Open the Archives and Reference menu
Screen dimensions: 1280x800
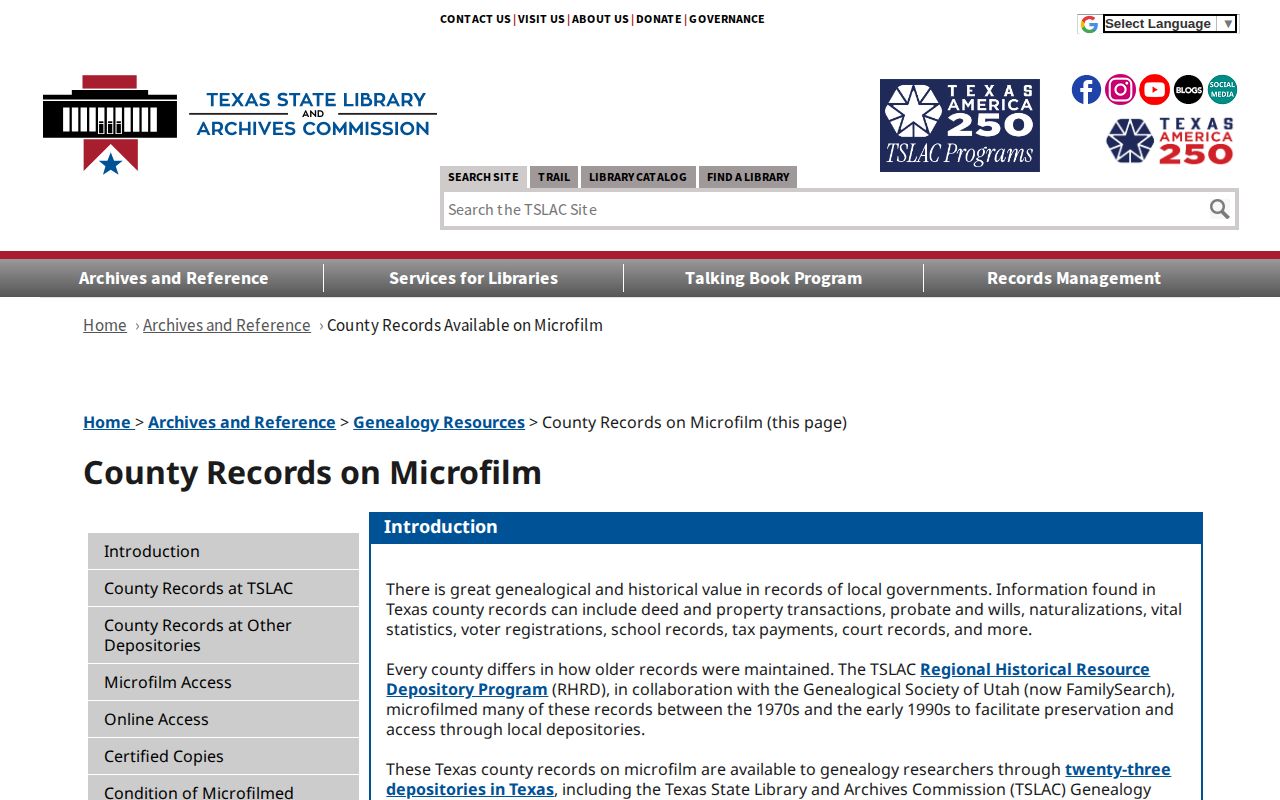click(x=174, y=278)
